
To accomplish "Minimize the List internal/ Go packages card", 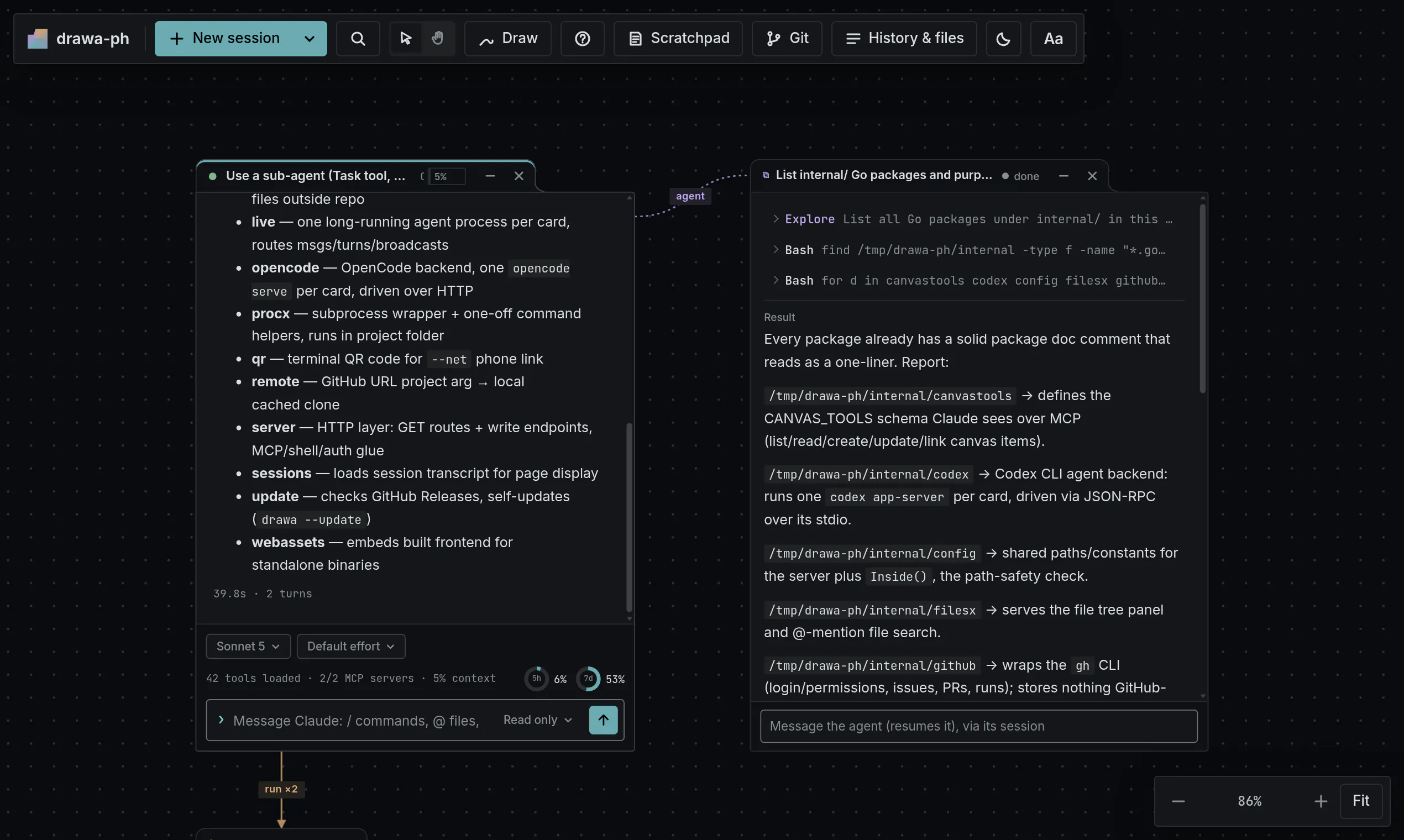I will tap(1063, 176).
